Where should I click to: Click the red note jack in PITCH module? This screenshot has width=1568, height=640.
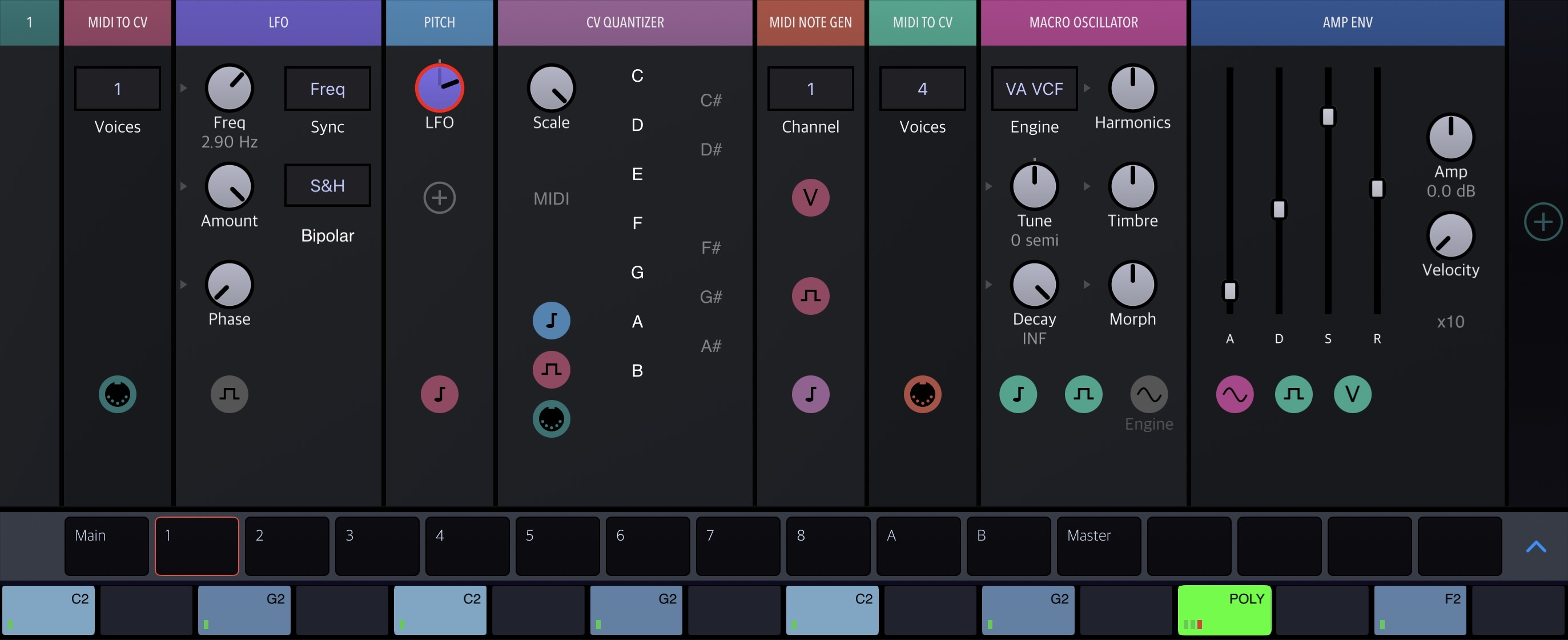click(x=440, y=395)
